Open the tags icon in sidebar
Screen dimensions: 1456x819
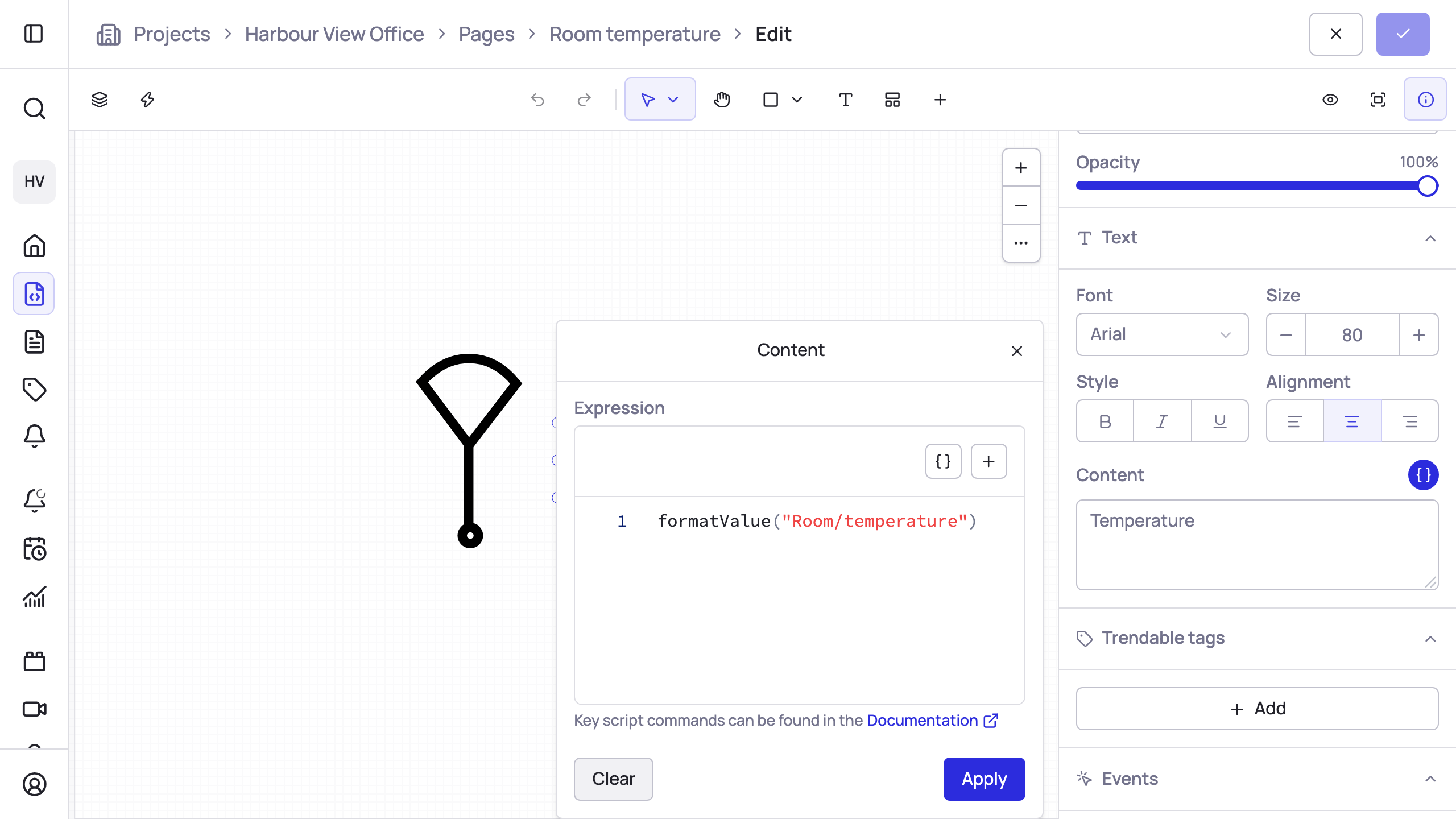[x=34, y=389]
